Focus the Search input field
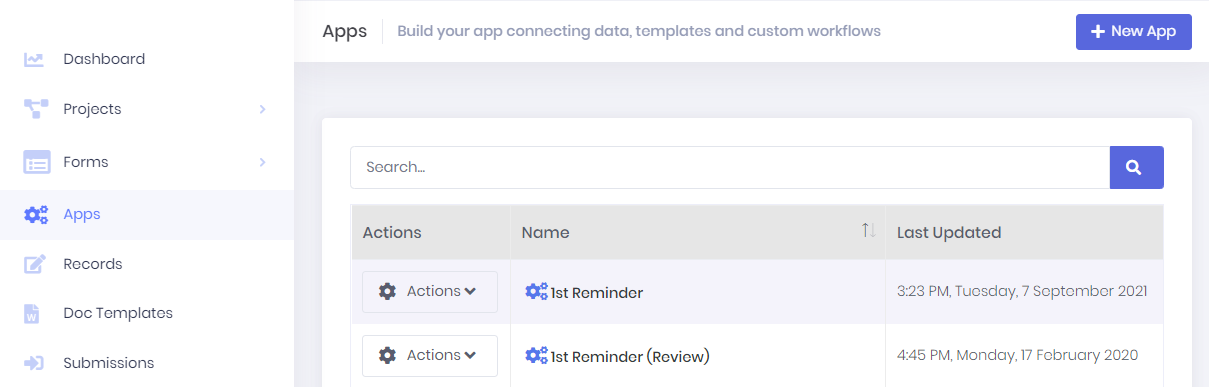1209x387 pixels. coord(730,168)
